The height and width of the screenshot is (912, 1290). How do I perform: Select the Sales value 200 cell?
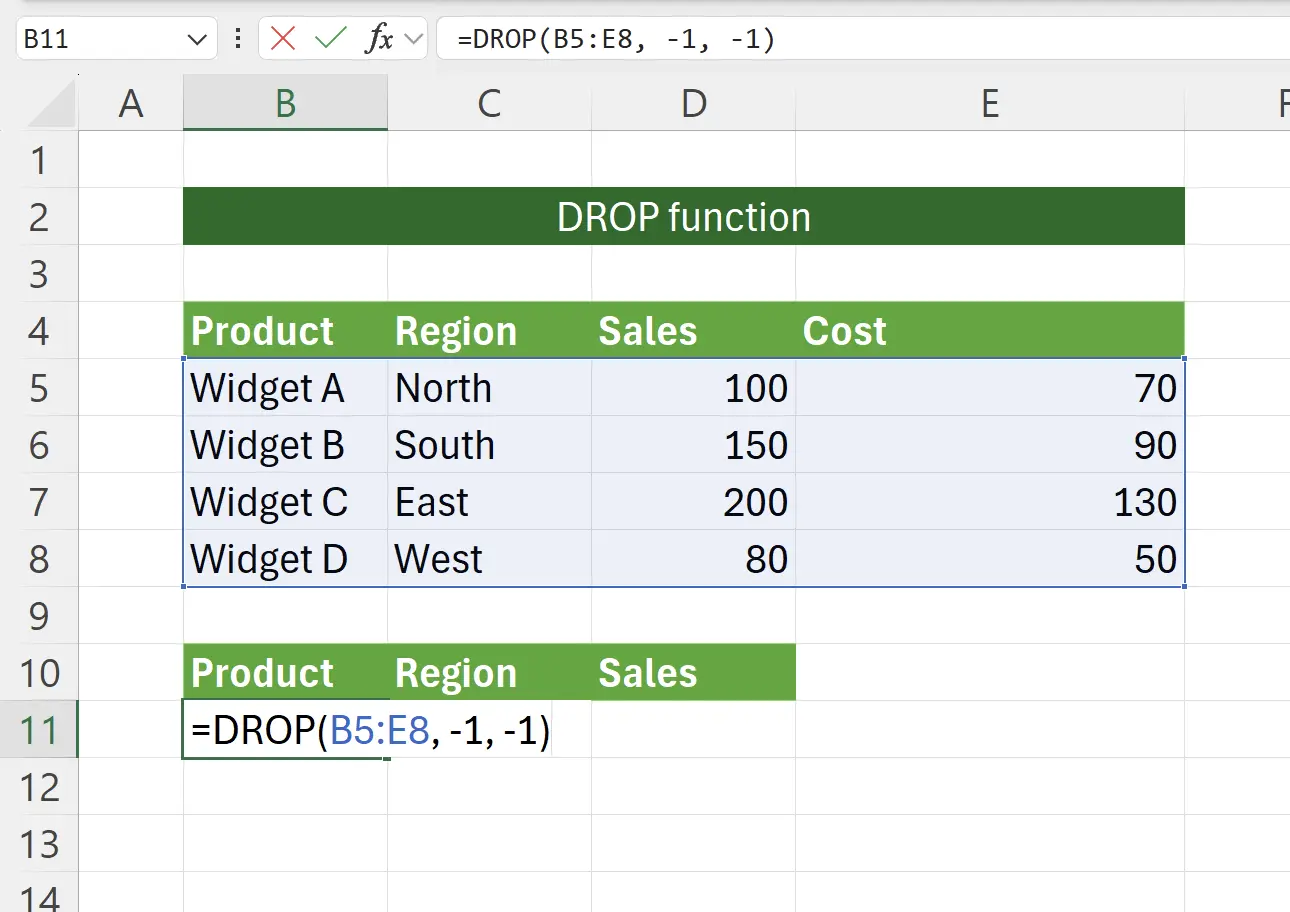[693, 502]
